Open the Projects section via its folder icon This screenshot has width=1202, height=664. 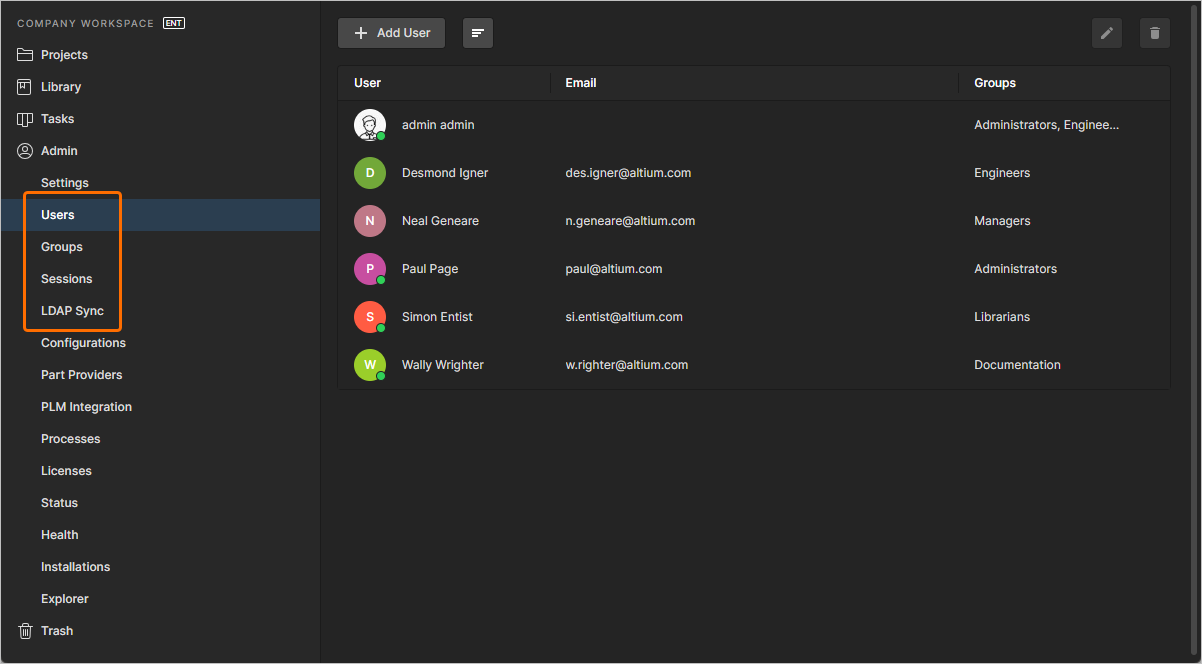coord(25,54)
